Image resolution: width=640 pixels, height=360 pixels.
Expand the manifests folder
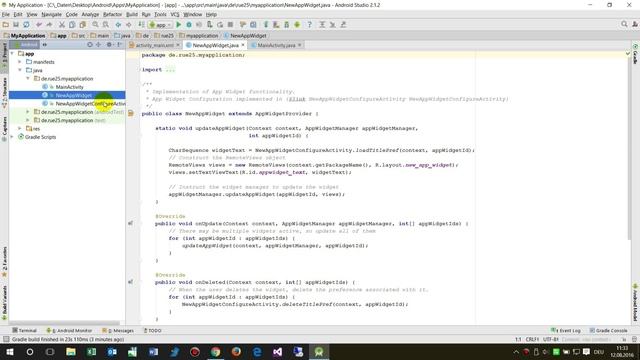pyautogui.click(x=20, y=62)
